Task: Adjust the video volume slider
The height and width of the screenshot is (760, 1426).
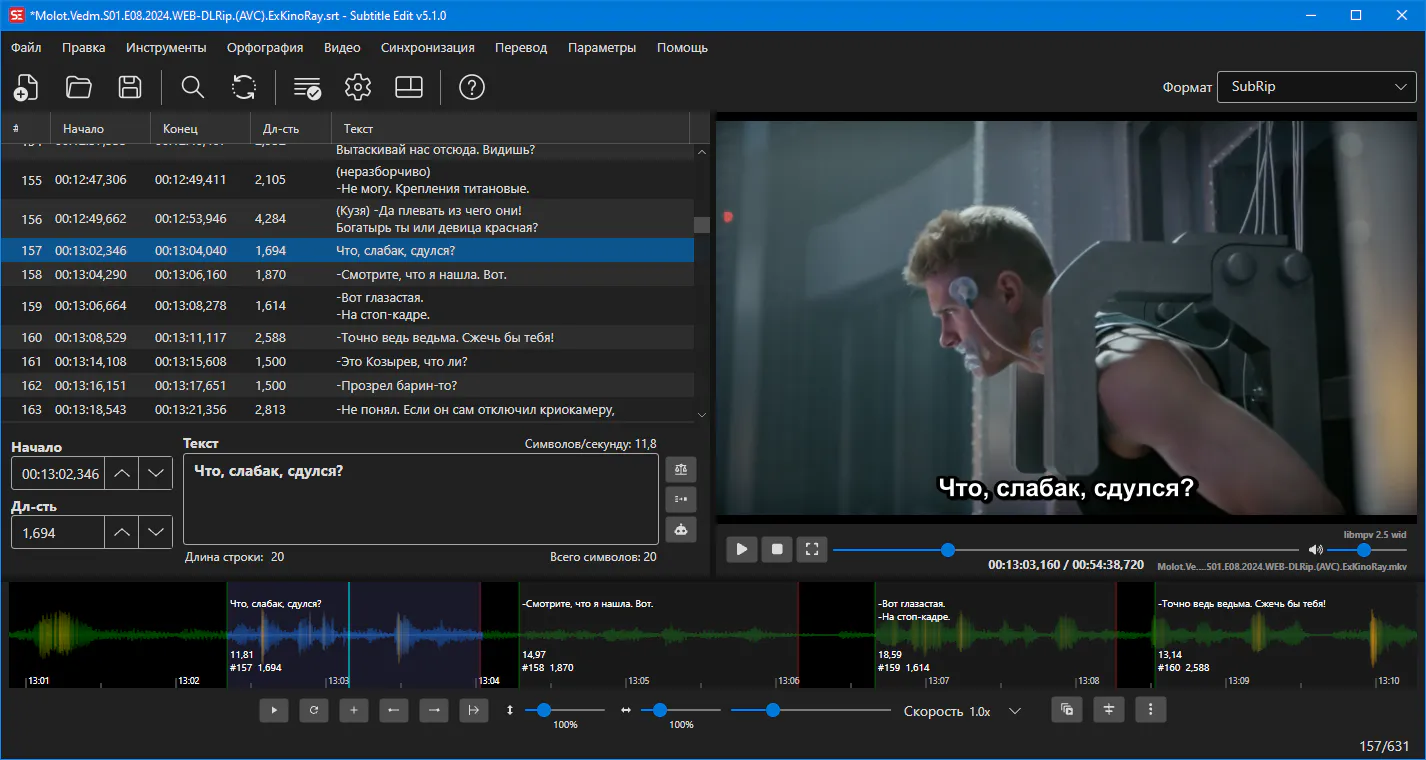Action: [1366, 550]
